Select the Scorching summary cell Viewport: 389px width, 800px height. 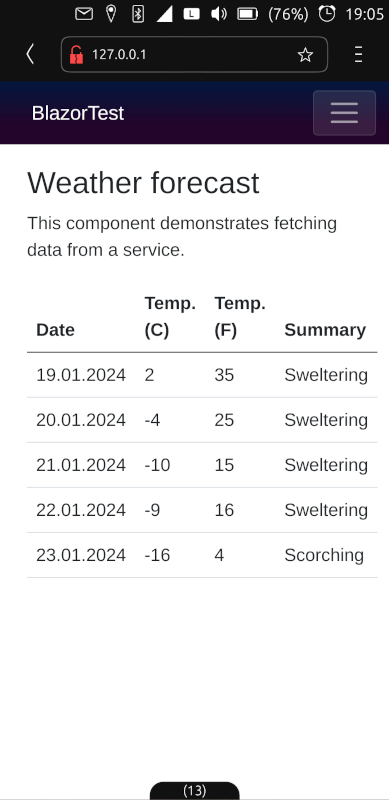tap(324, 555)
